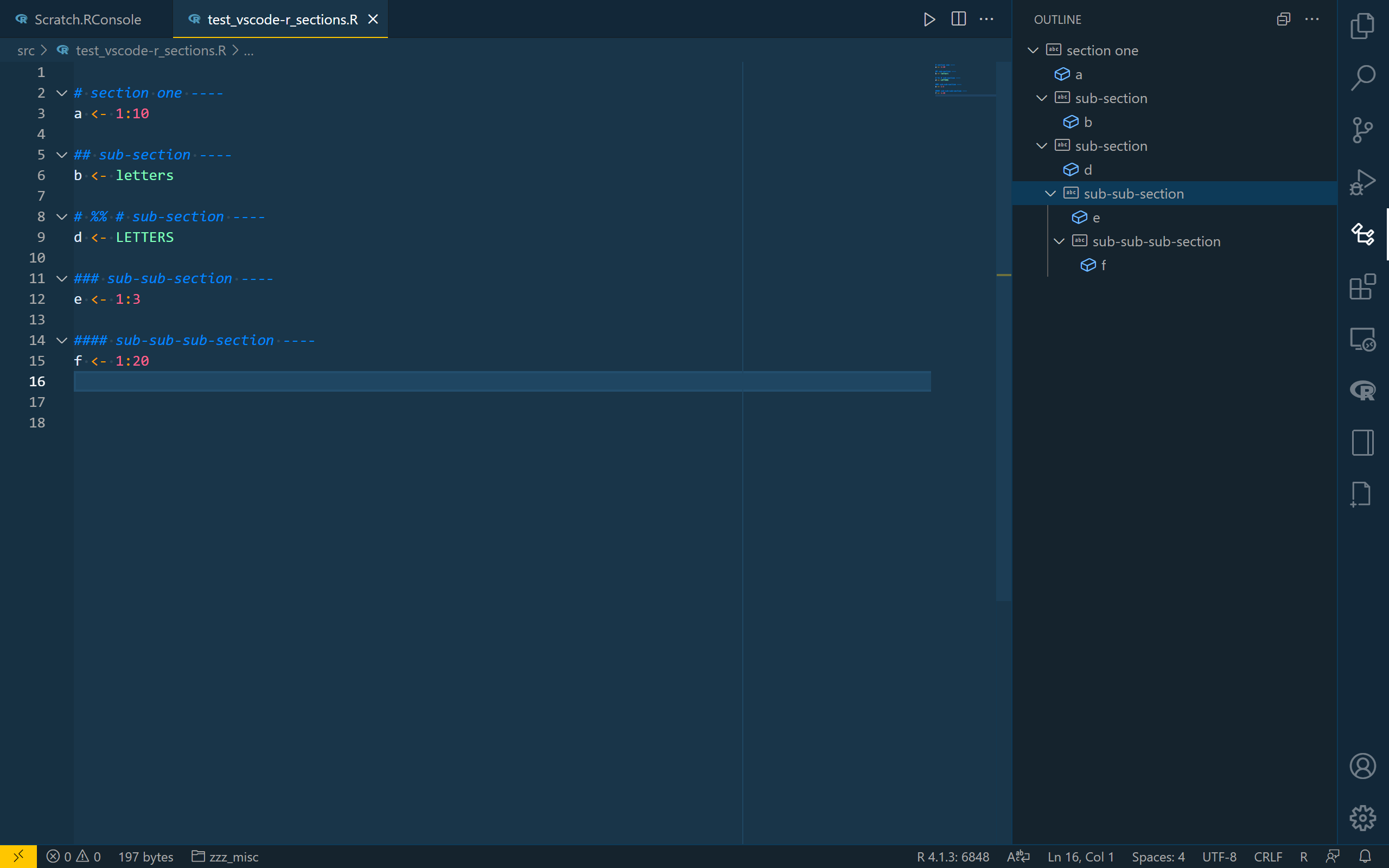Open the Explorer view in activity bar

pos(1362,26)
